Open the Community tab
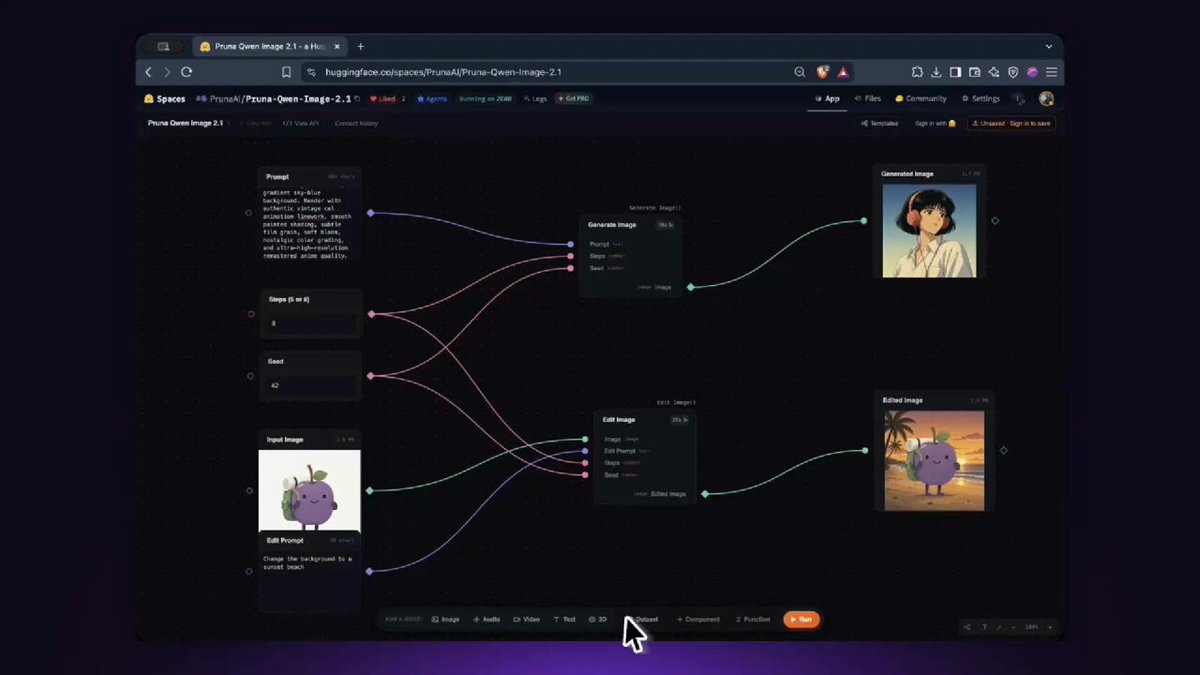1200x675 pixels. point(921,99)
